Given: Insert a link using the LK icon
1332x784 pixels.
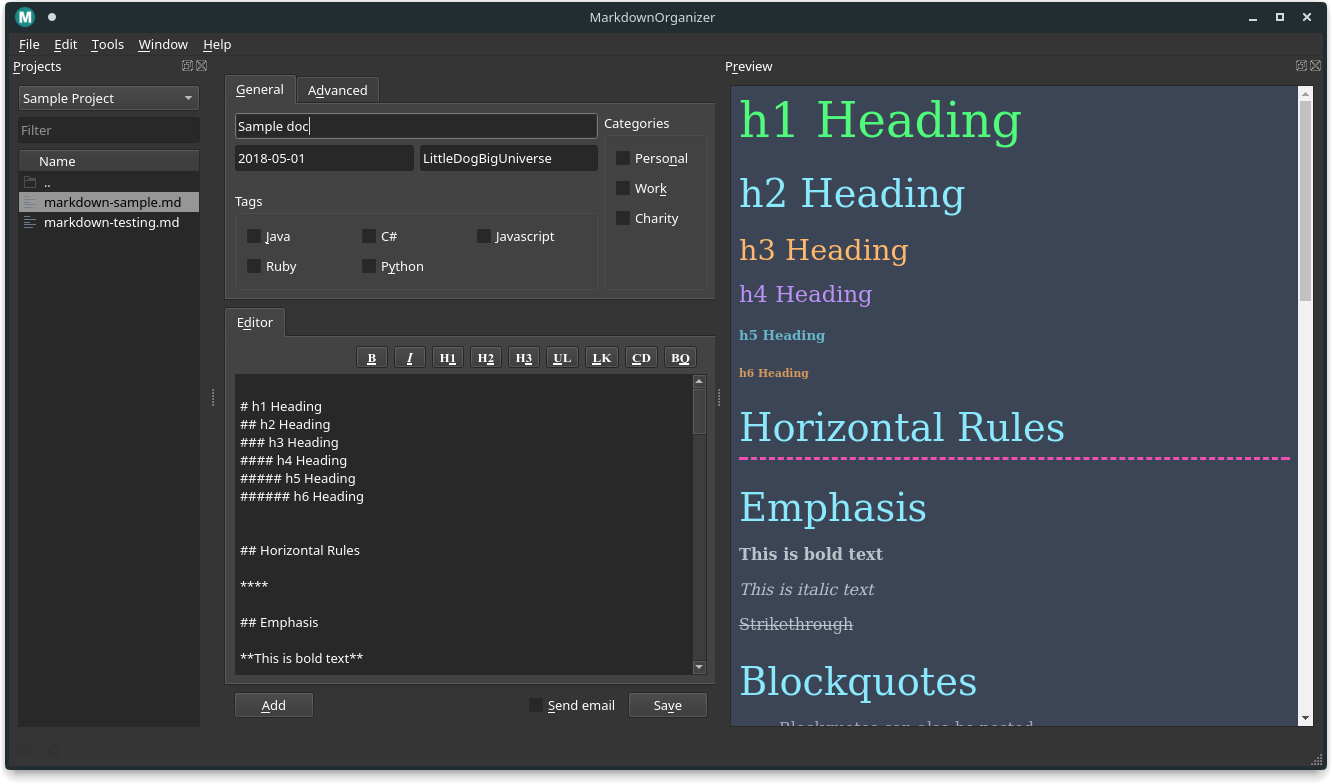Looking at the screenshot, I should click(x=601, y=357).
